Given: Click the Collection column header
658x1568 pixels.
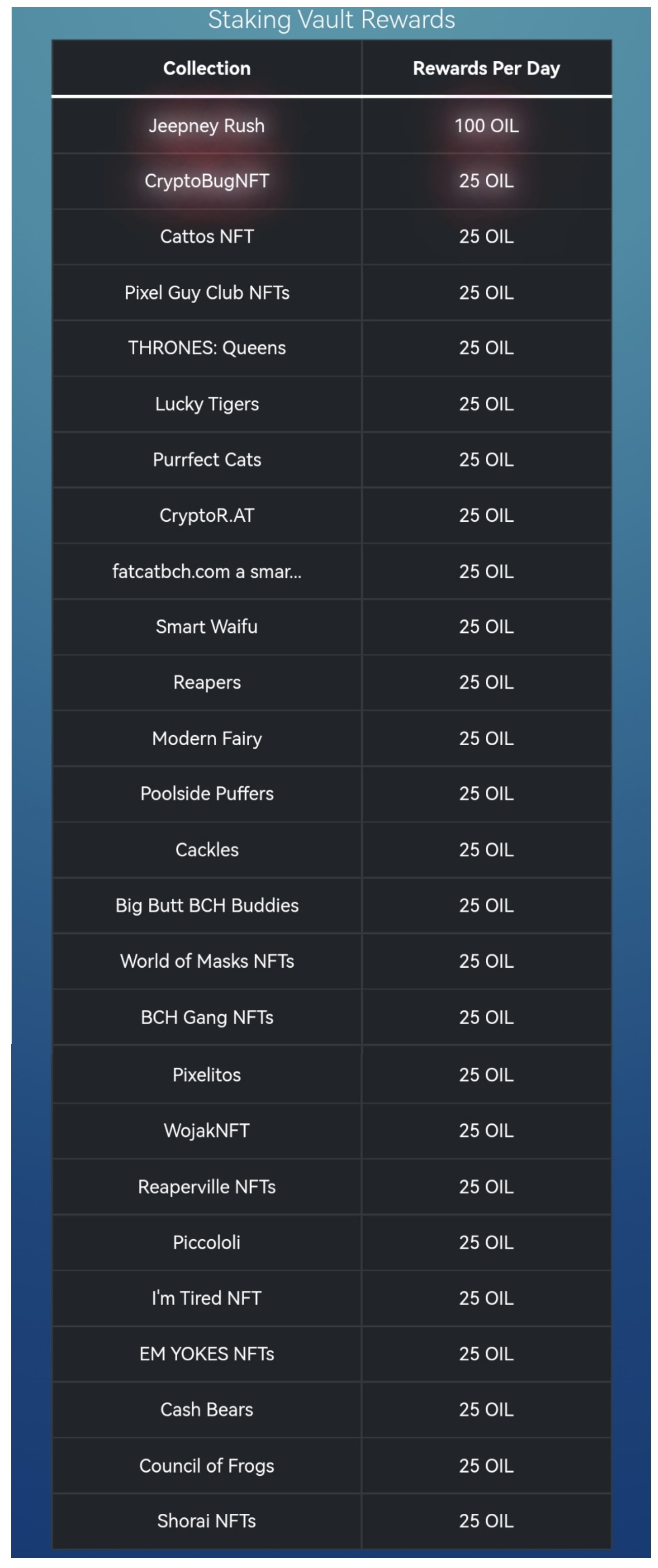Looking at the screenshot, I should (206, 68).
